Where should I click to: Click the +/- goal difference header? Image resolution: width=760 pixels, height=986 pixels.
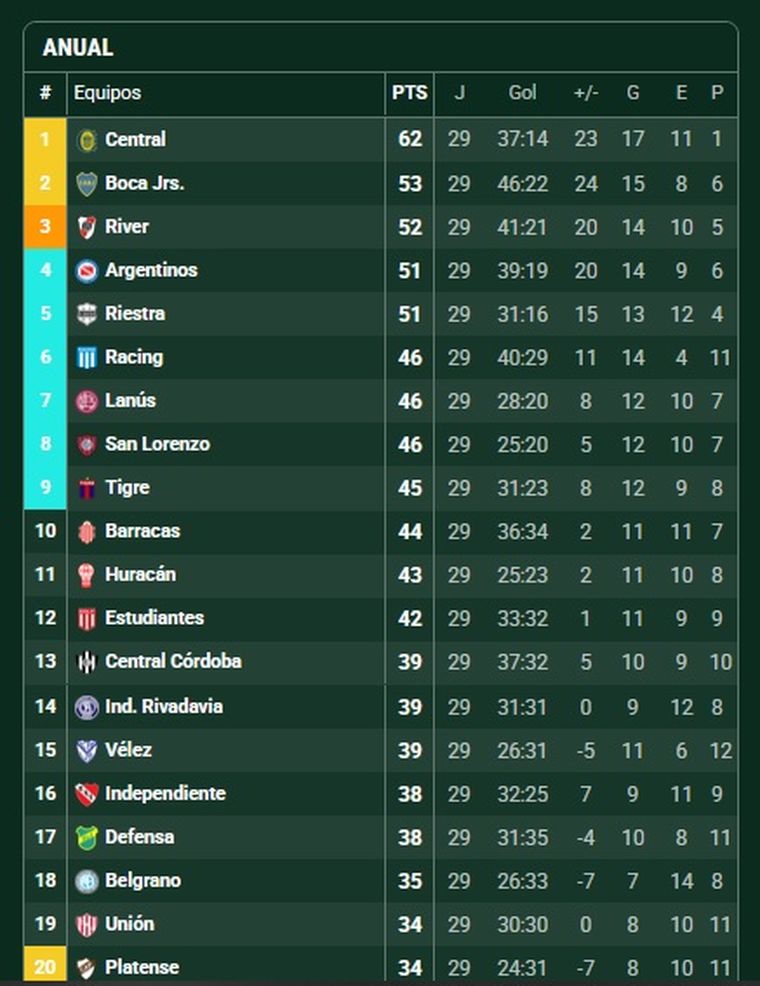[x=586, y=93]
